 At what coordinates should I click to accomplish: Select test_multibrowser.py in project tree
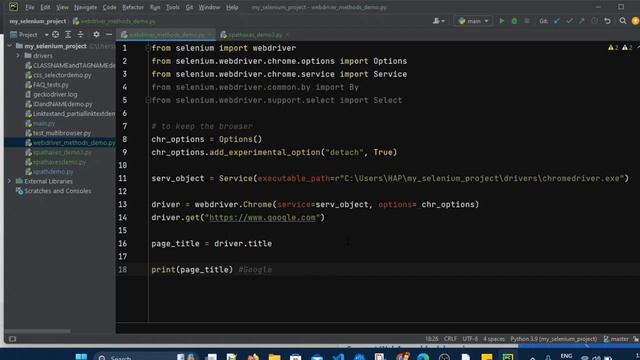coord(58,133)
